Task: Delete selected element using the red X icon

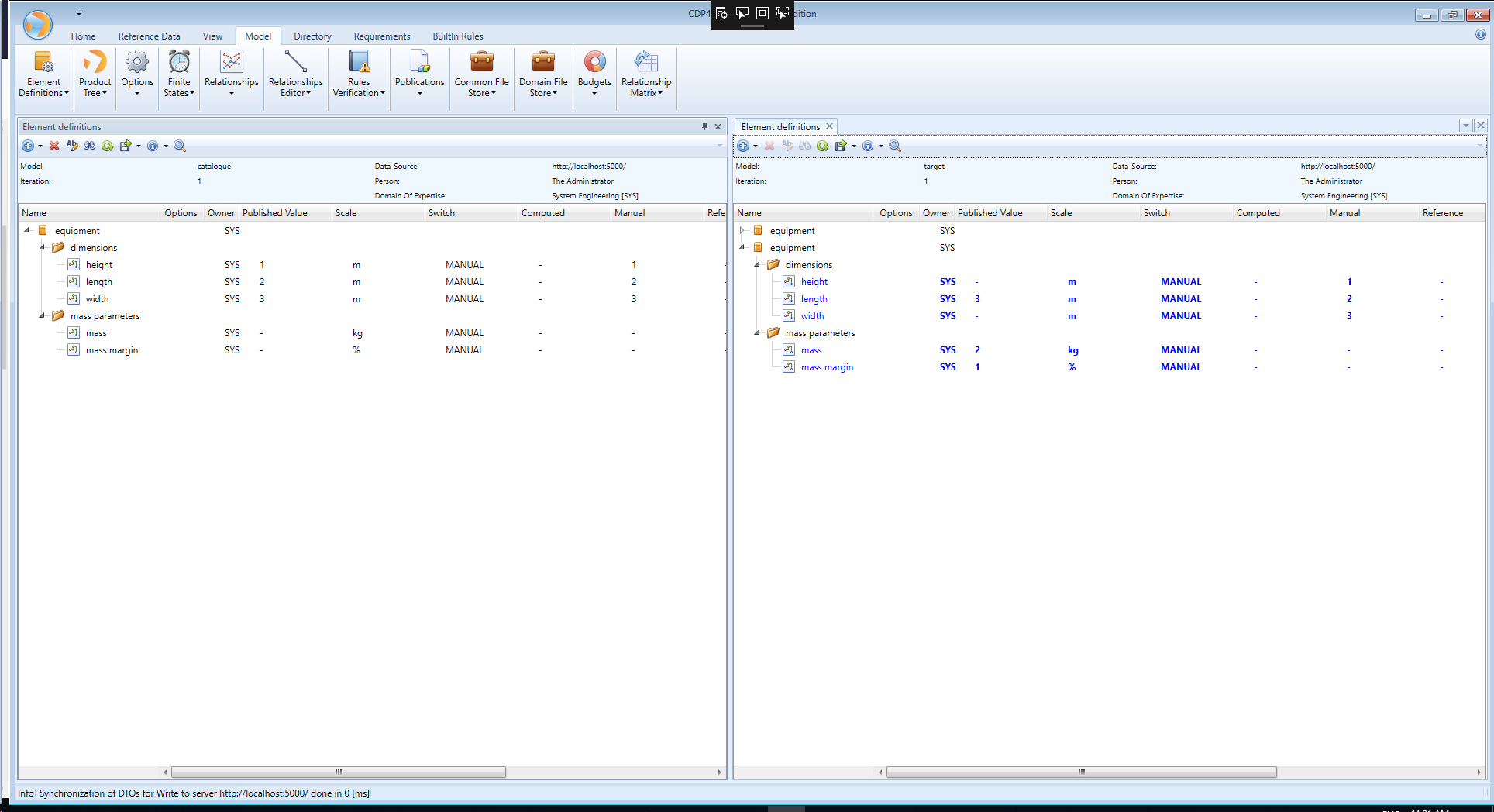Action: click(53, 146)
